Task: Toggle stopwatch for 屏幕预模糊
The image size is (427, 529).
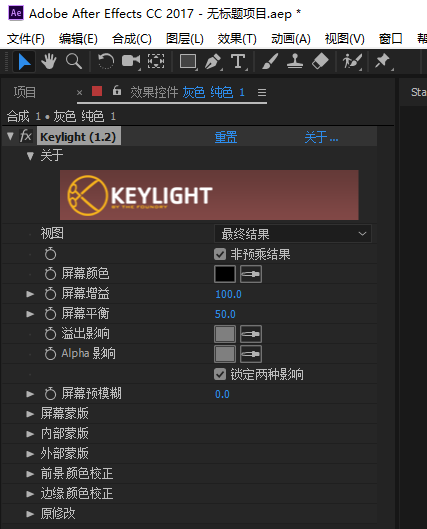Action: 50,393
